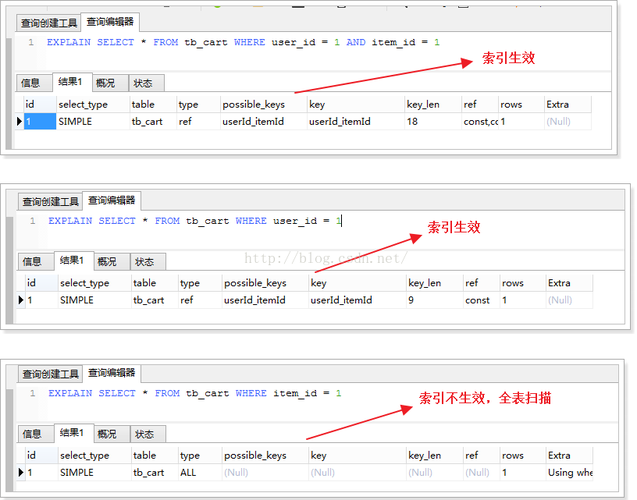Image resolution: width=637 pixels, height=500 pixels.
Task: Select 结果1 tab in top panel
Action: point(70,82)
